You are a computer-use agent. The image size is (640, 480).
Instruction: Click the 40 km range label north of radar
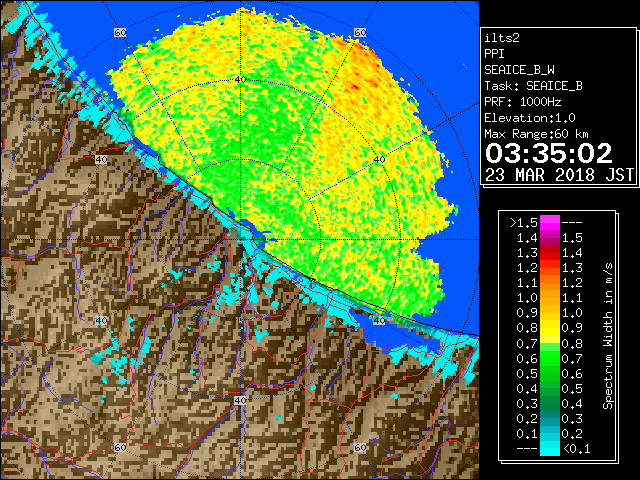240,80
